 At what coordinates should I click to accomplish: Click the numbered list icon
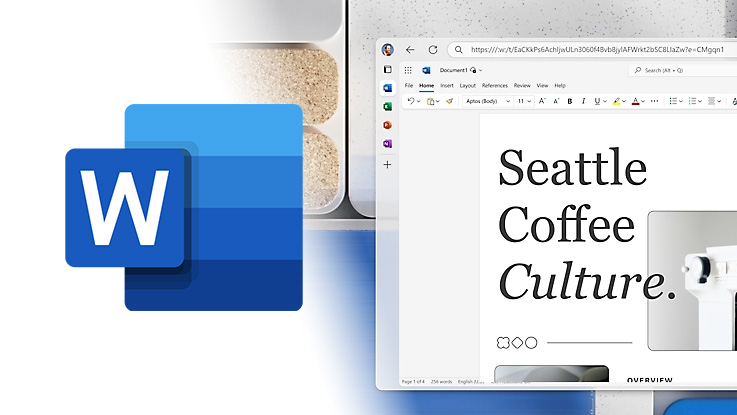[692, 101]
